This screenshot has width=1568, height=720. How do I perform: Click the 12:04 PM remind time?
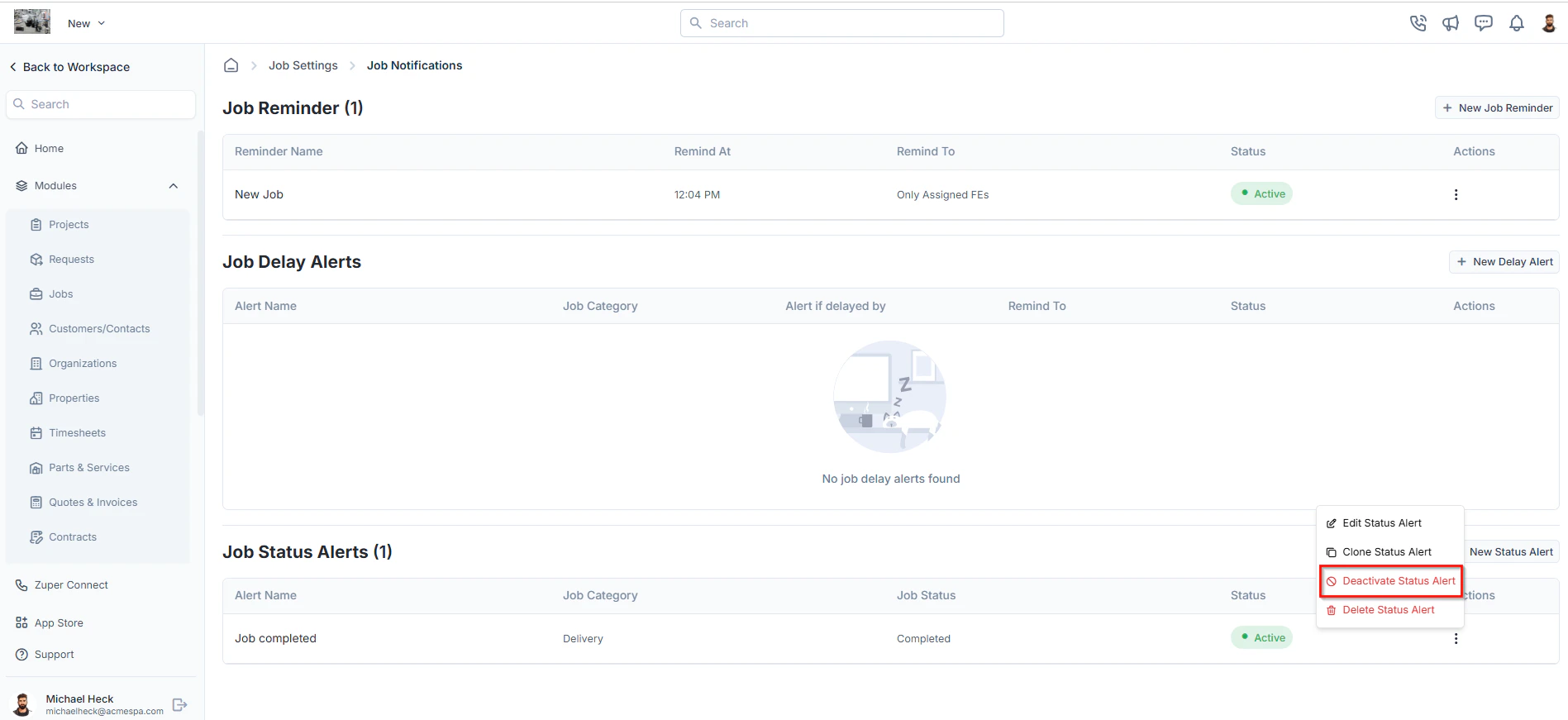tap(697, 195)
